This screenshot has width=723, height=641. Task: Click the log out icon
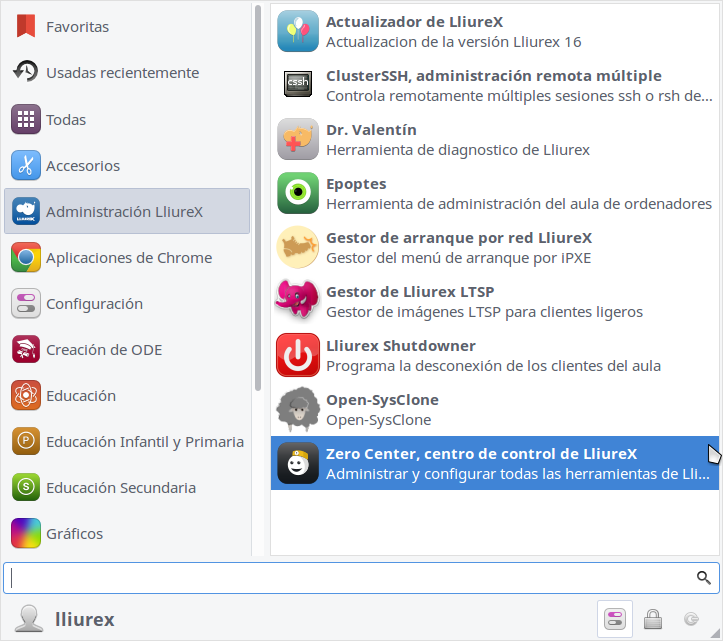[x=691, y=619]
